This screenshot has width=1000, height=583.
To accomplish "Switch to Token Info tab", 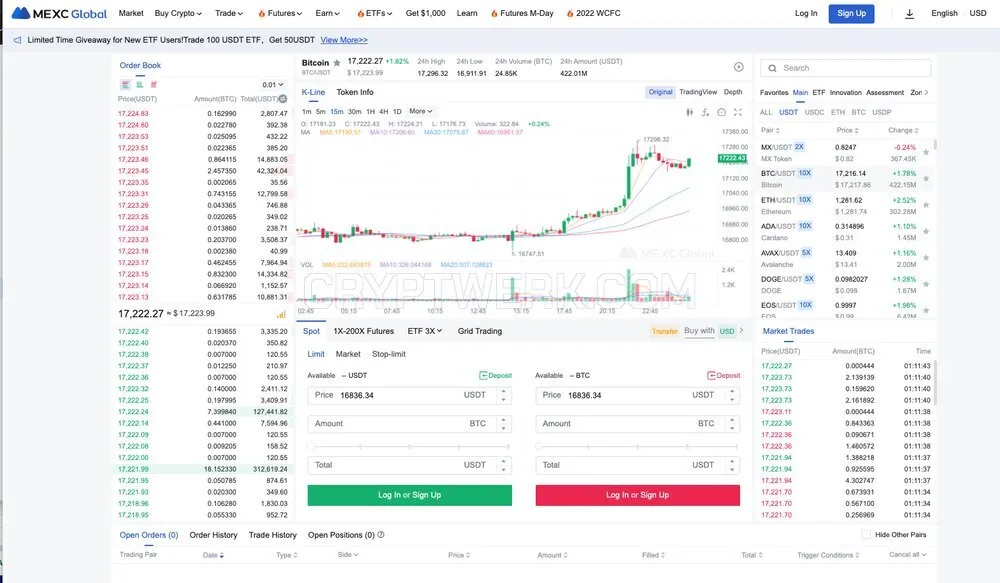I will 355,92.
